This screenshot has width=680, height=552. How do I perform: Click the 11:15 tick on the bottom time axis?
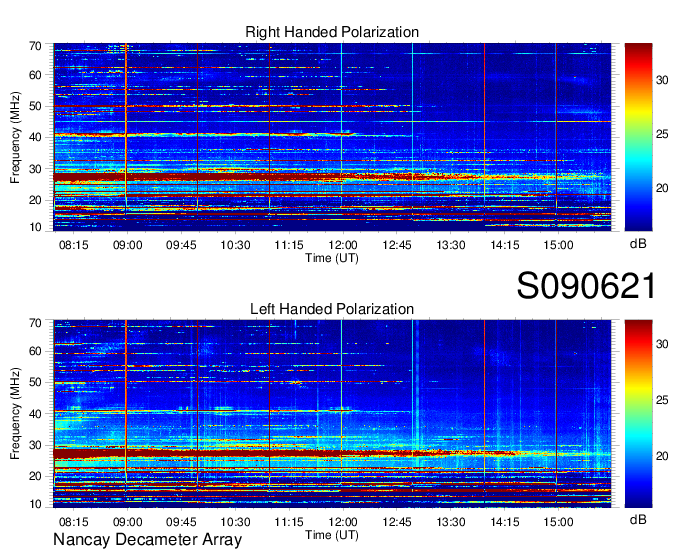pos(289,522)
